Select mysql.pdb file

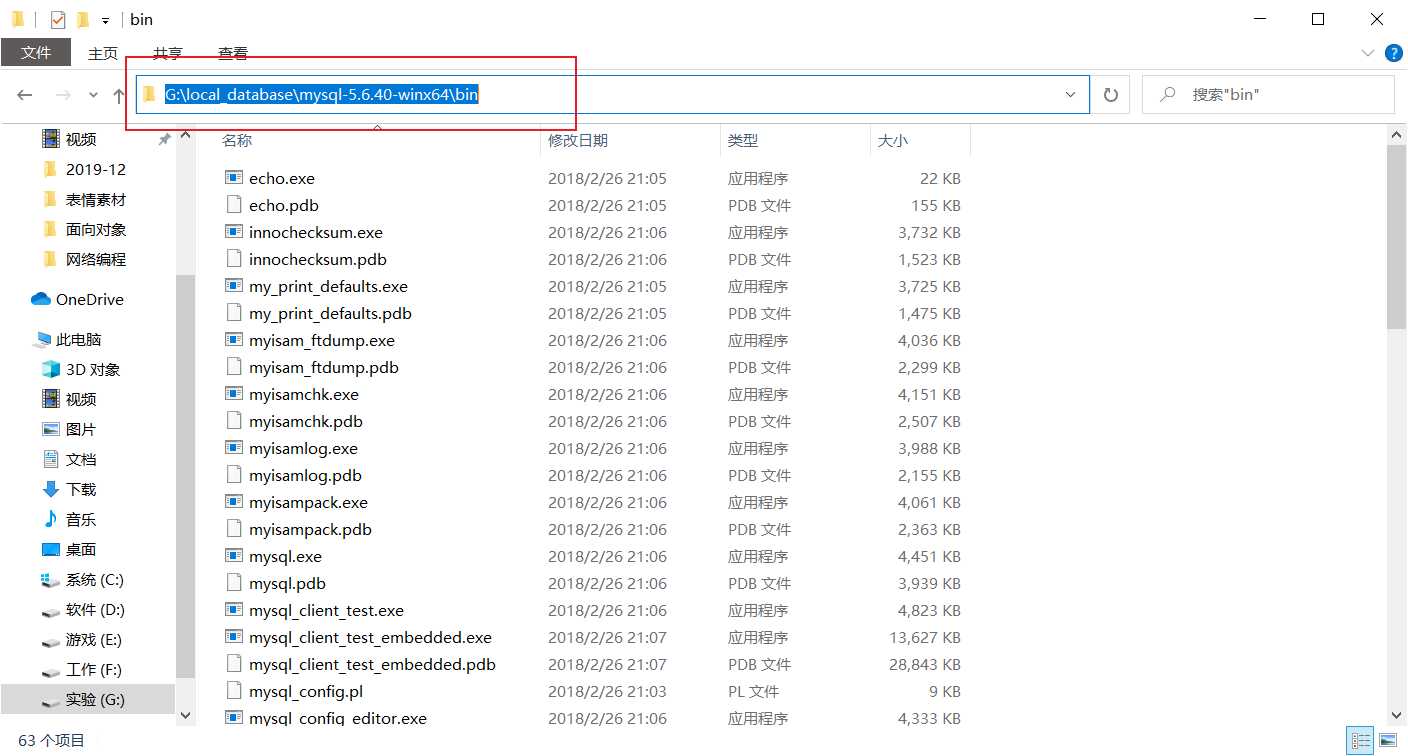tap(287, 583)
